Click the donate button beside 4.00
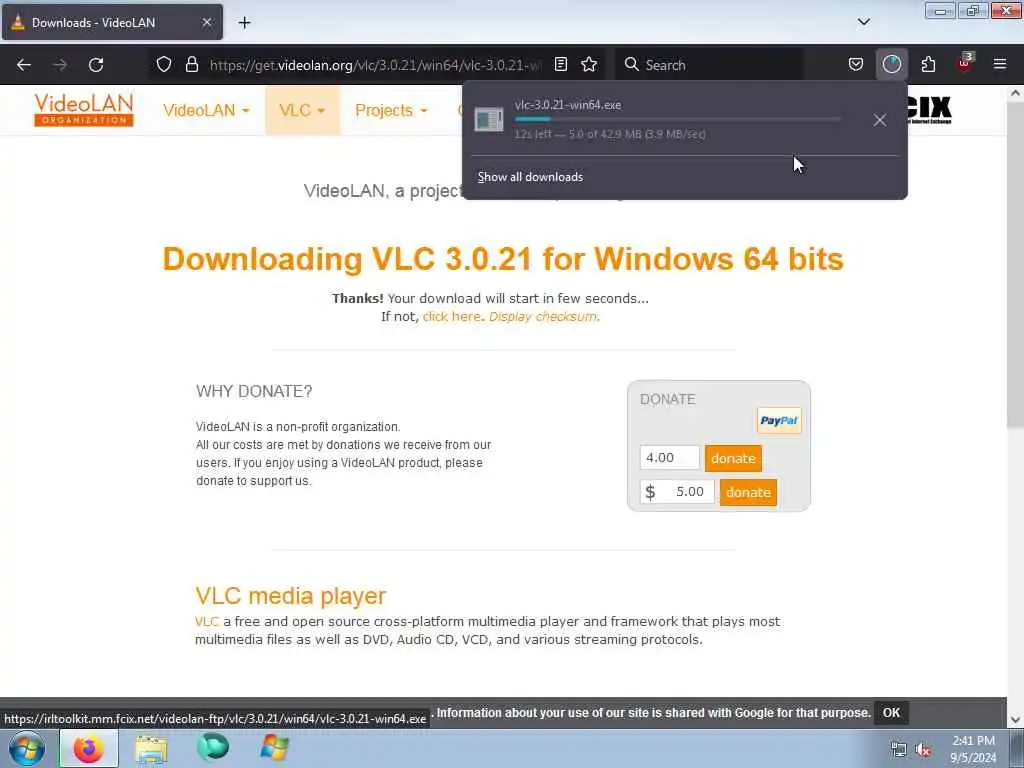The width and height of the screenshot is (1024, 768). click(x=733, y=458)
